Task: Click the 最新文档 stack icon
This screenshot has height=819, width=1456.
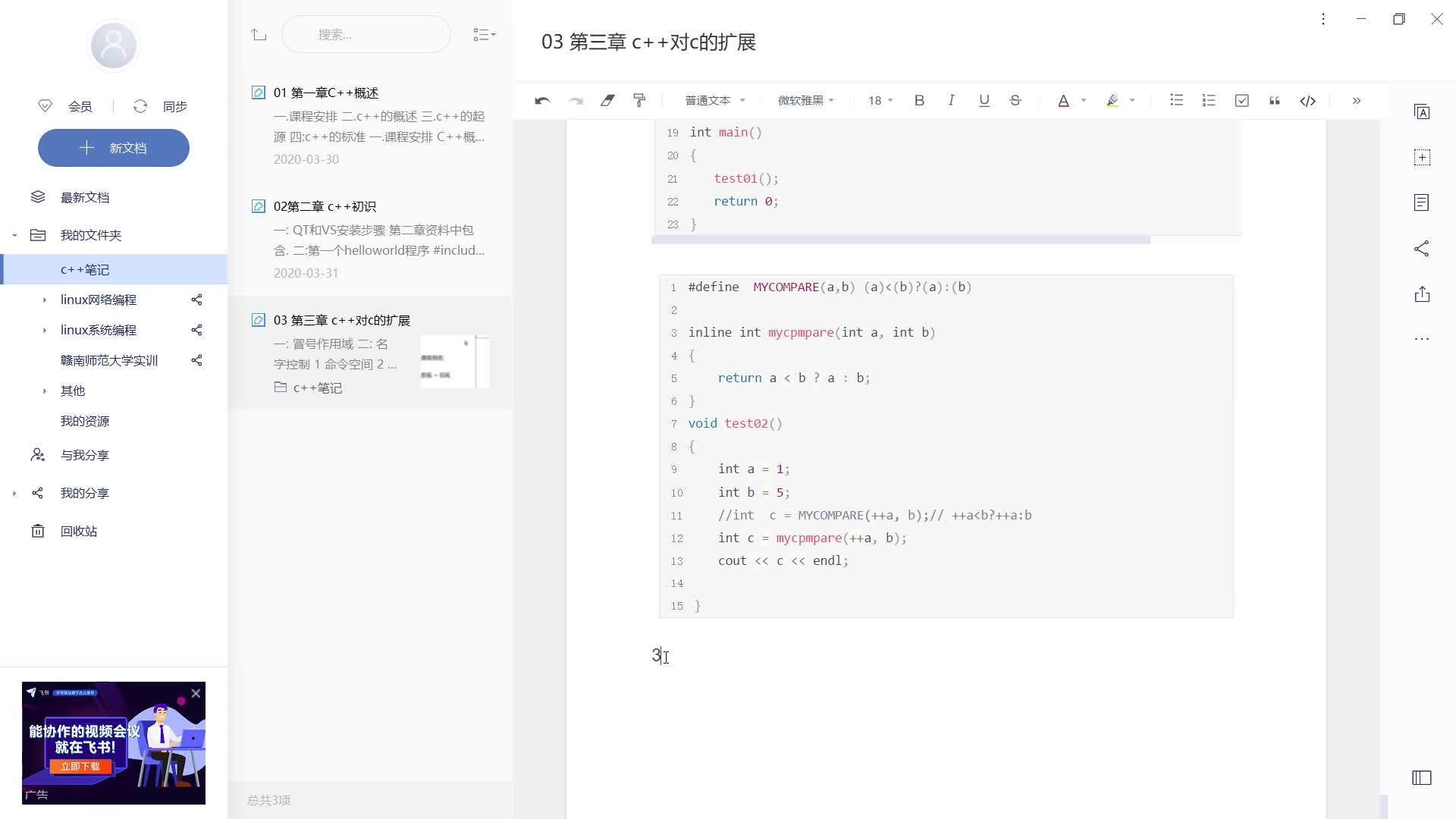Action: click(x=38, y=197)
